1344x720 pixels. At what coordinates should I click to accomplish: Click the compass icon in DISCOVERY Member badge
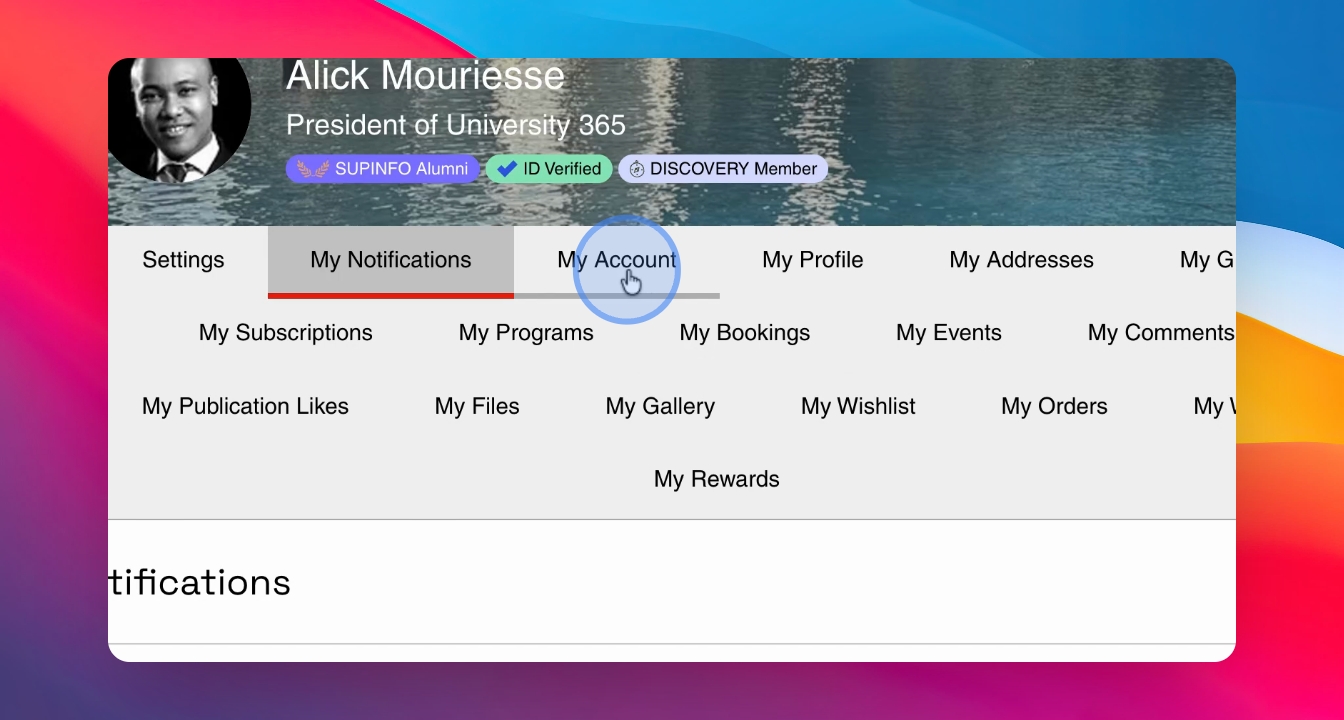tap(637, 169)
